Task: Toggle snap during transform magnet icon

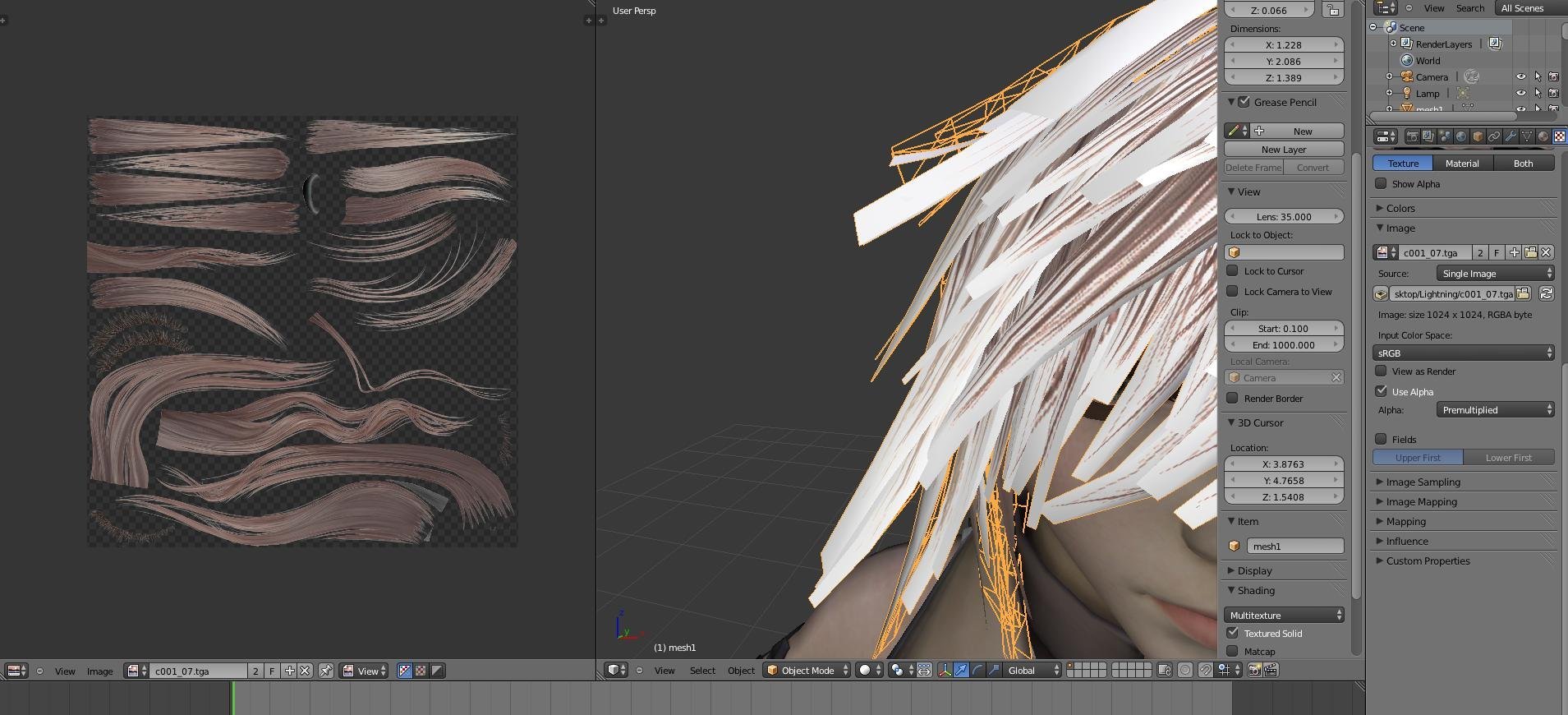Action: tap(1206, 670)
